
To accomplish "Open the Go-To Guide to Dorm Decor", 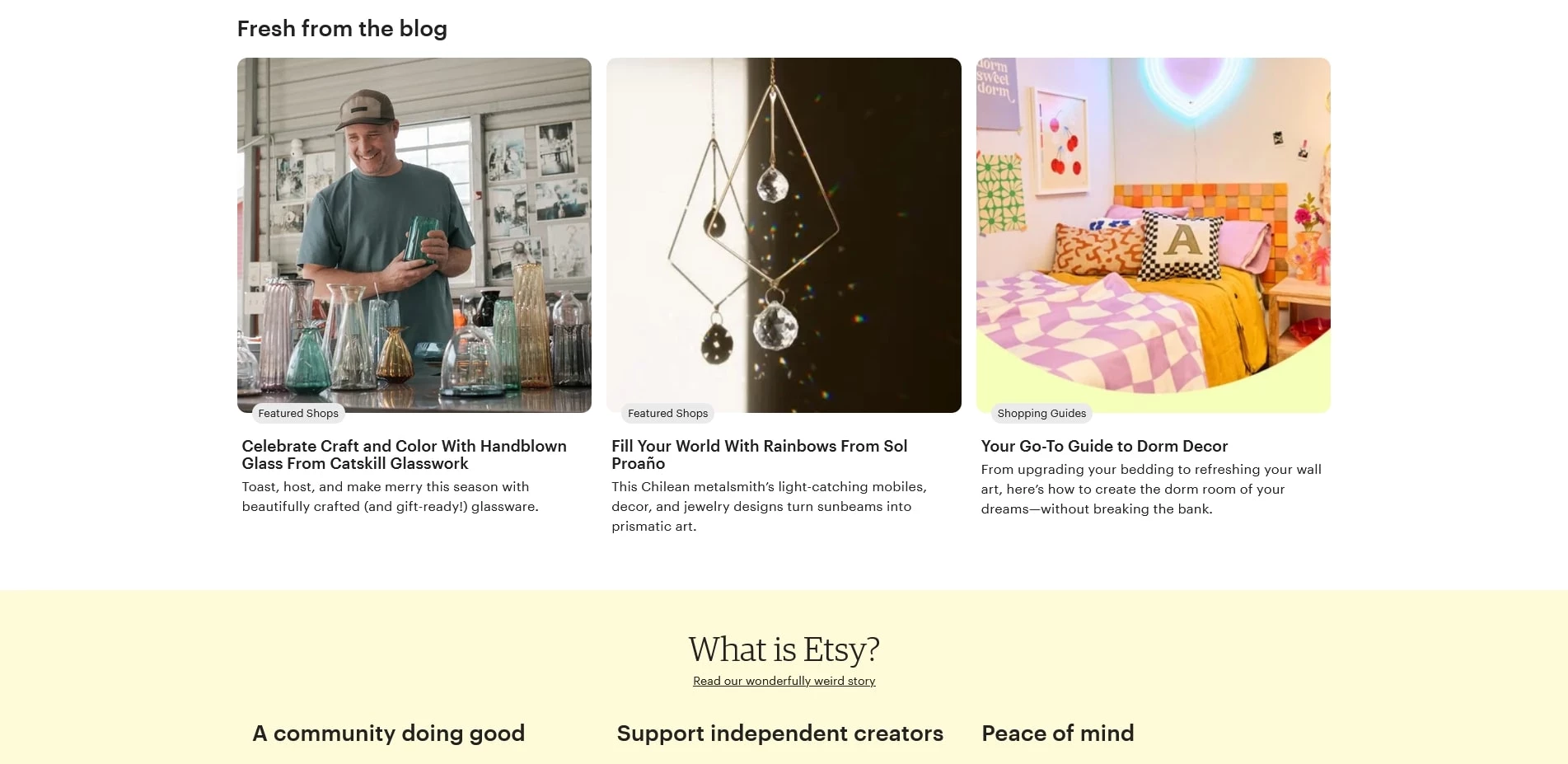I will [x=1103, y=446].
